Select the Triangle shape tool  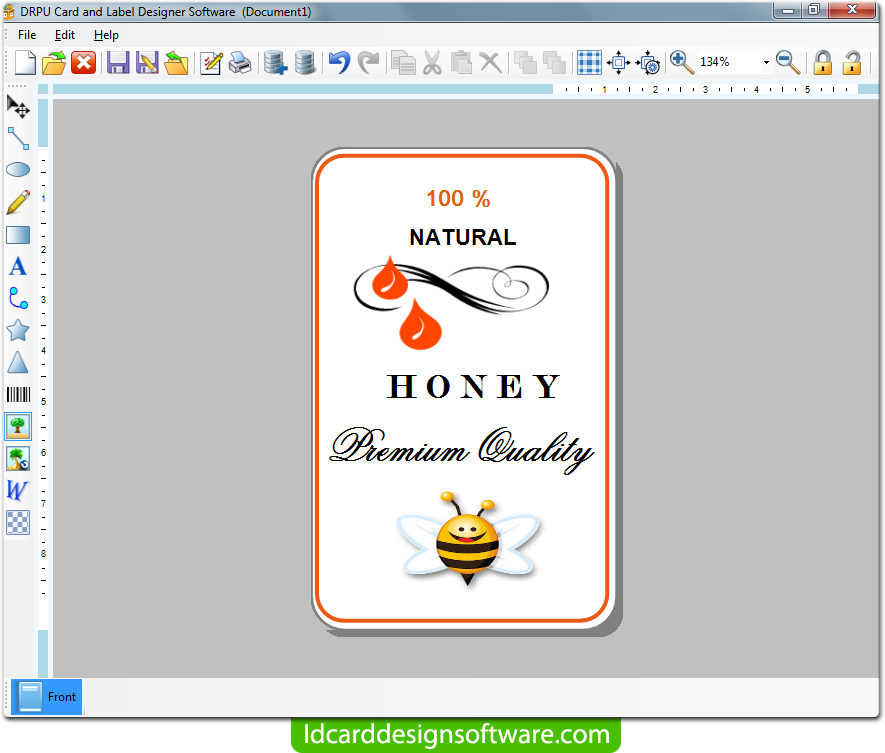pos(18,362)
